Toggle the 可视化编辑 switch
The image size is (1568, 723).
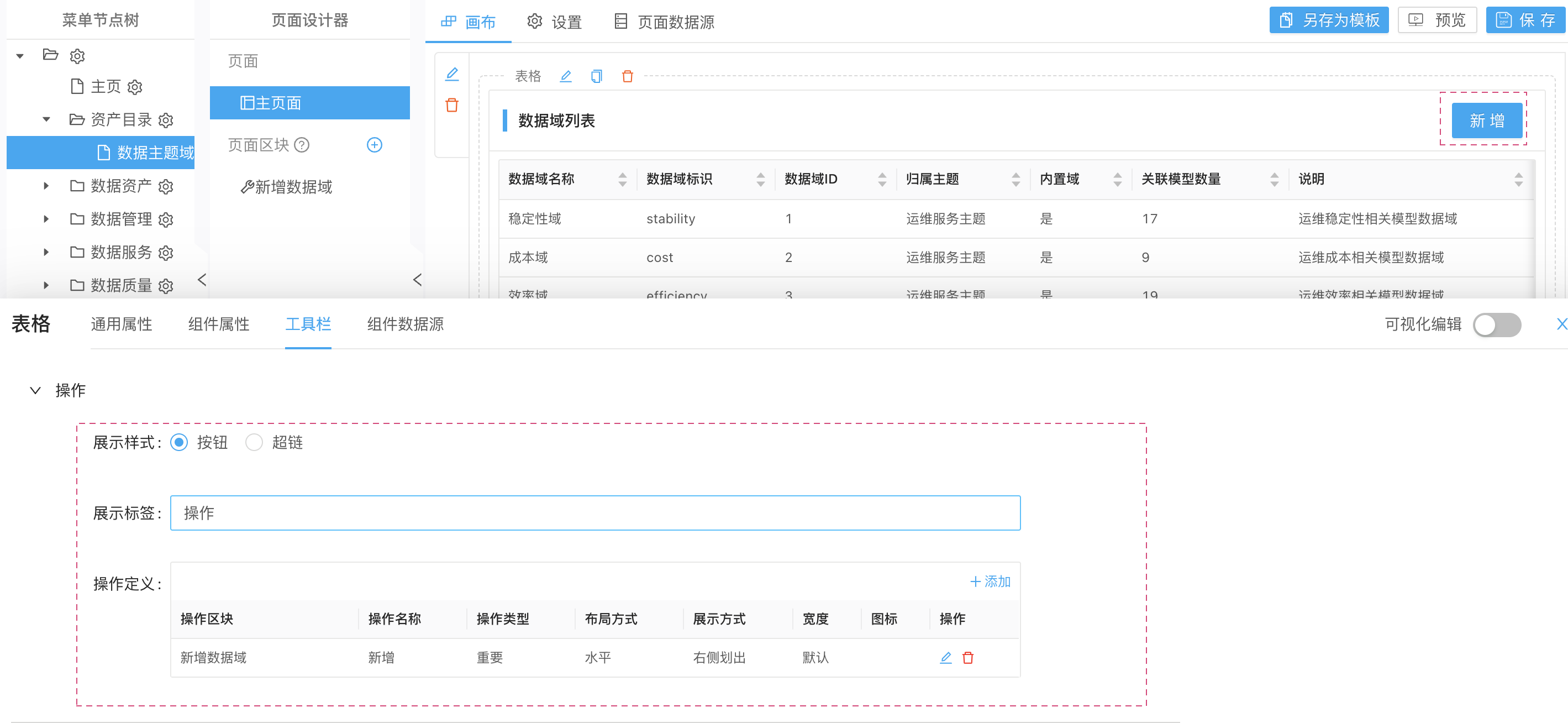click(x=1496, y=324)
